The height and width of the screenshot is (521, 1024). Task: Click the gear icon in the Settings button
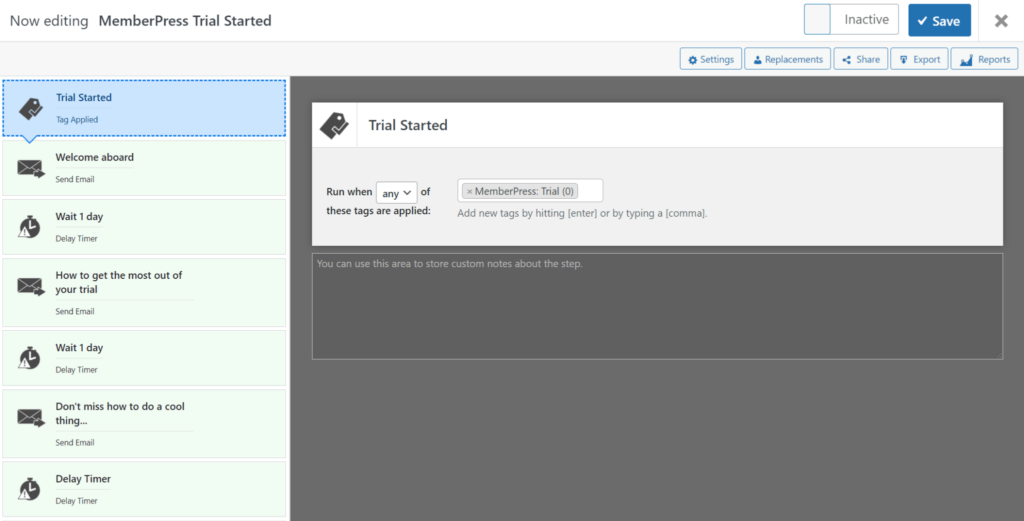[x=693, y=59]
